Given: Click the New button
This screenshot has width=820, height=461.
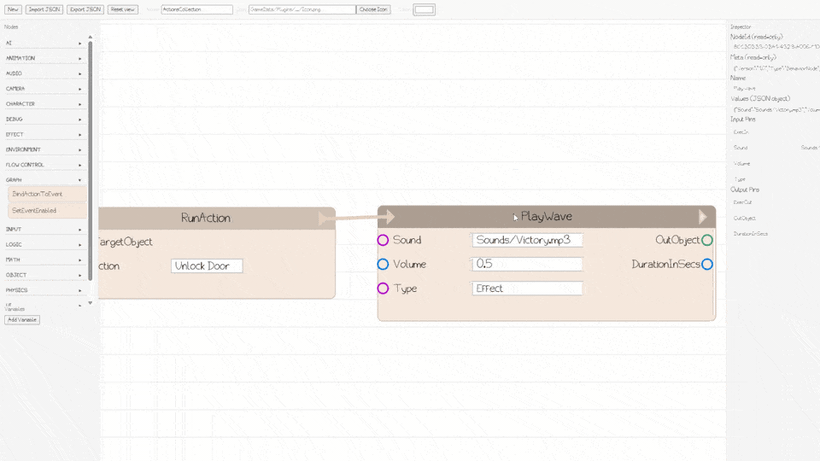Looking at the screenshot, I should 13,9.
